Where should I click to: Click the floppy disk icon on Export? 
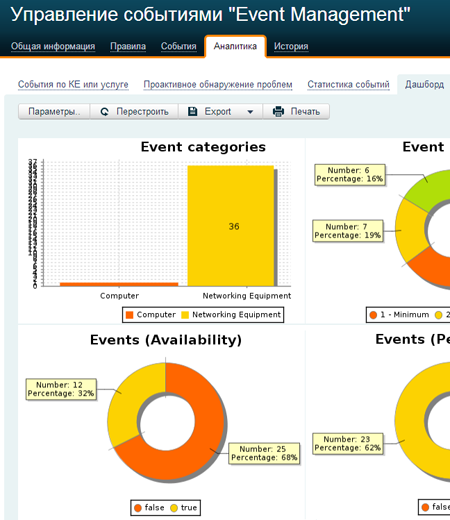click(x=193, y=111)
